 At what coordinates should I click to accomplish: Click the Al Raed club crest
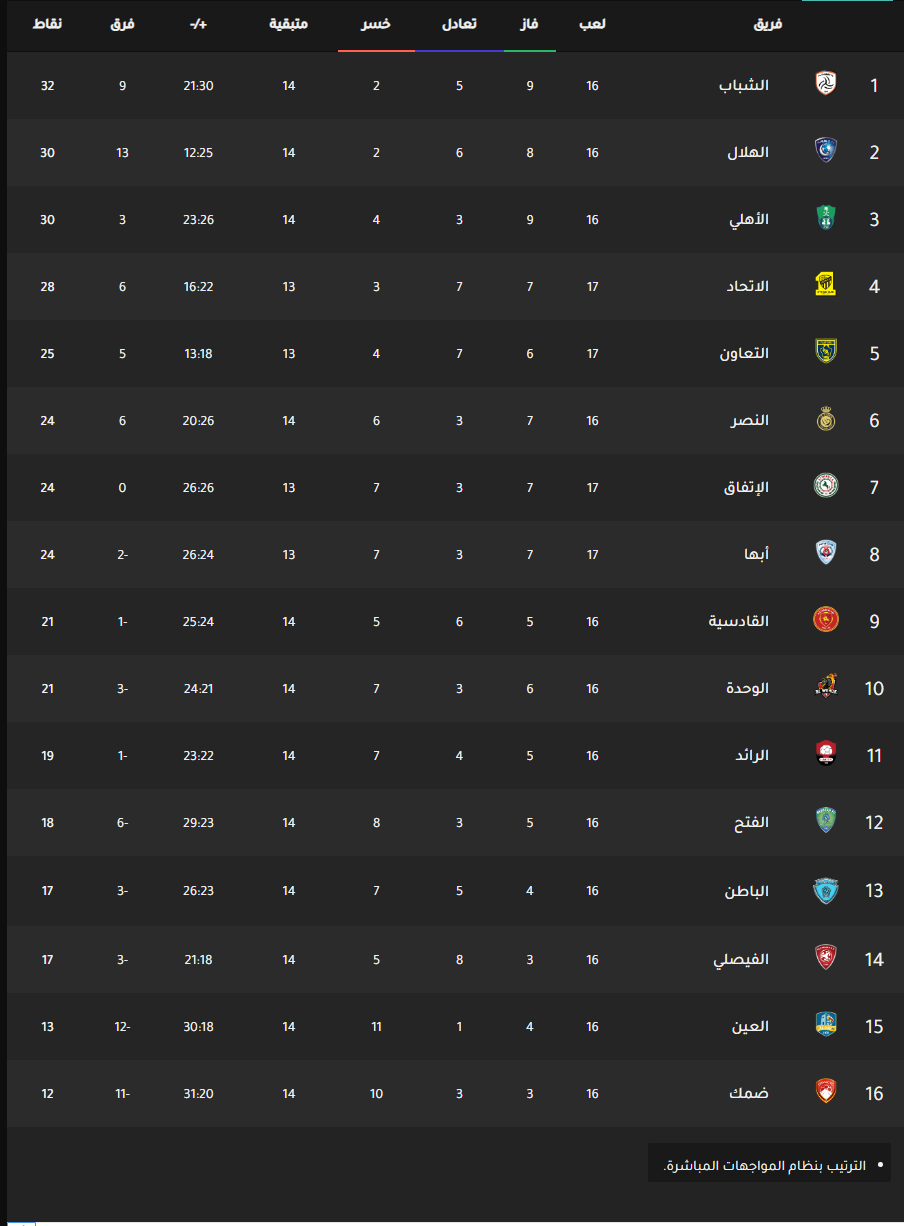click(825, 755)
